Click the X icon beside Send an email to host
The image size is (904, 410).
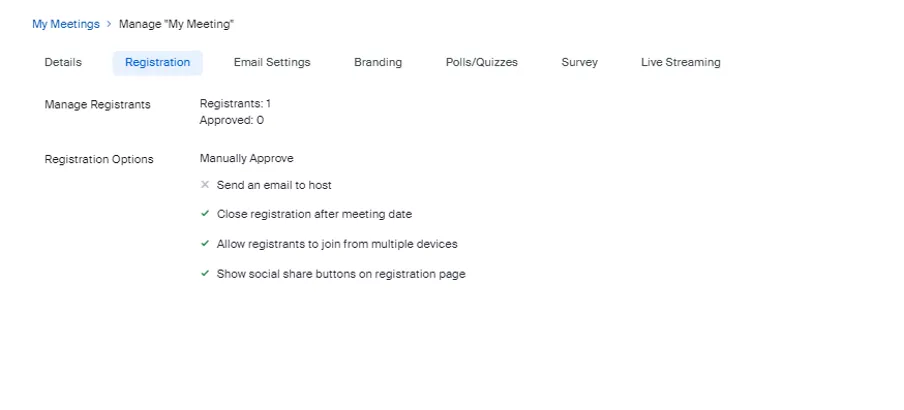tap(205, 185)
